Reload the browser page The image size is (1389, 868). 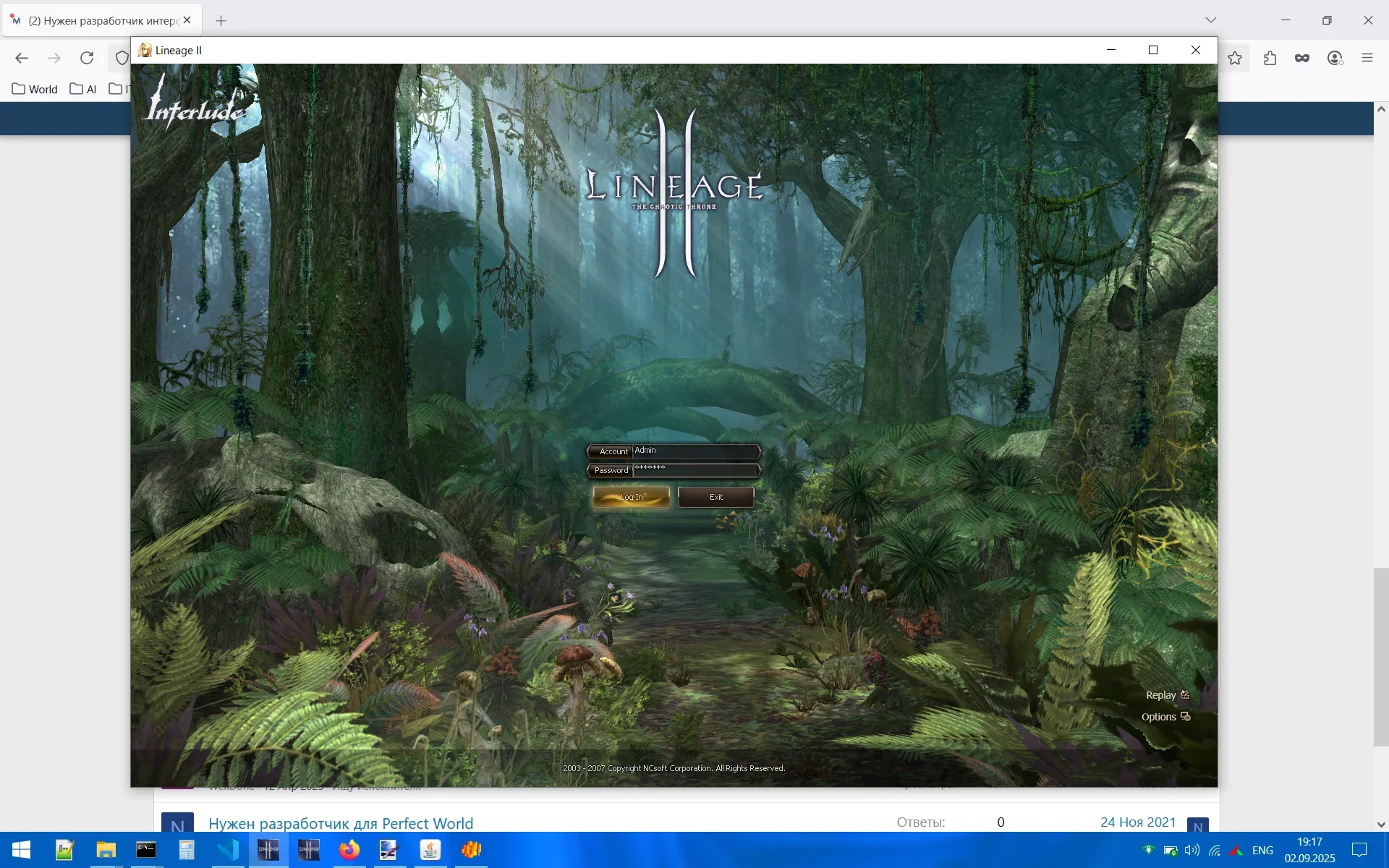87,58
